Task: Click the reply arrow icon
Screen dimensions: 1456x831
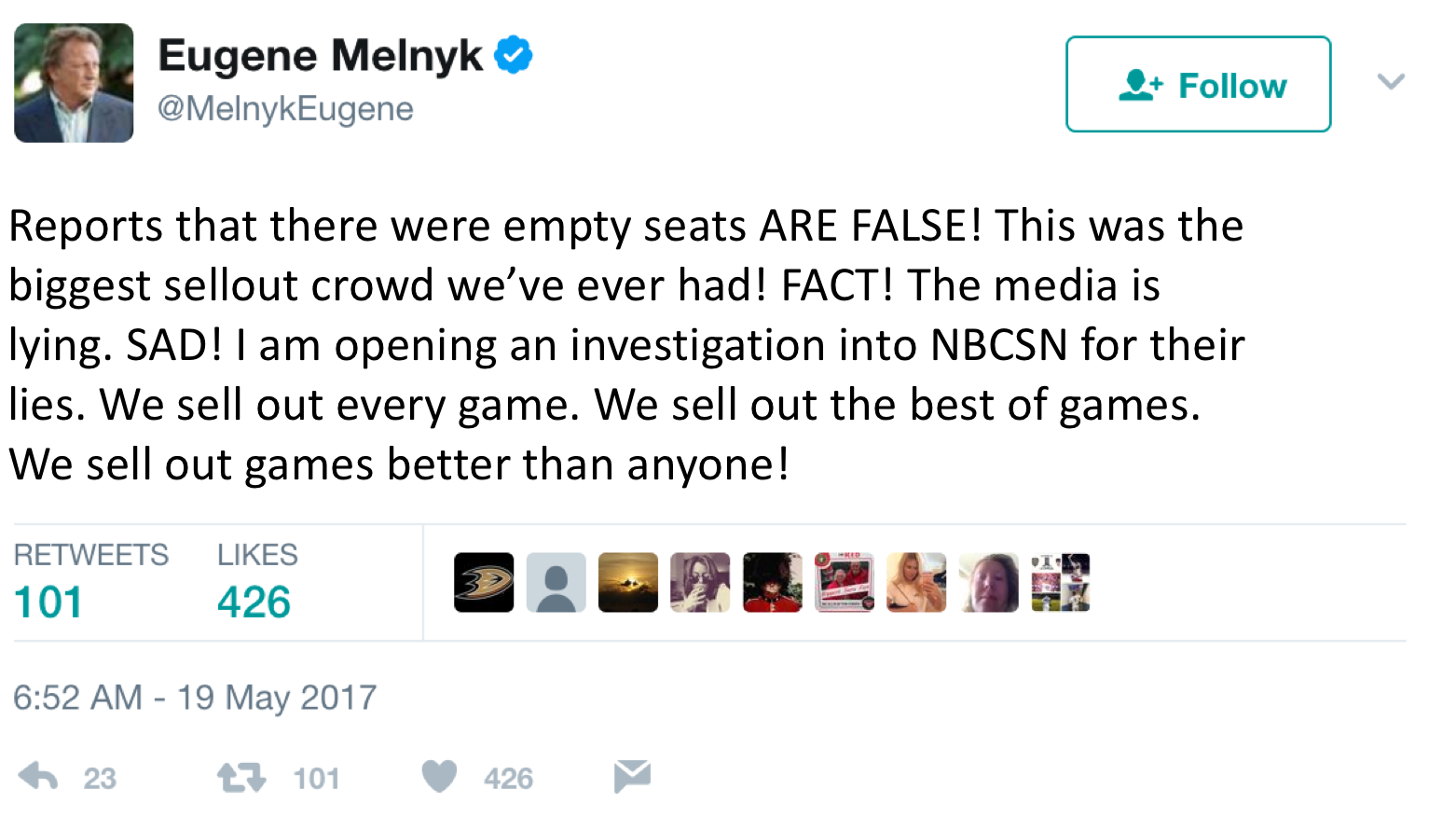Action: (38, 776)
